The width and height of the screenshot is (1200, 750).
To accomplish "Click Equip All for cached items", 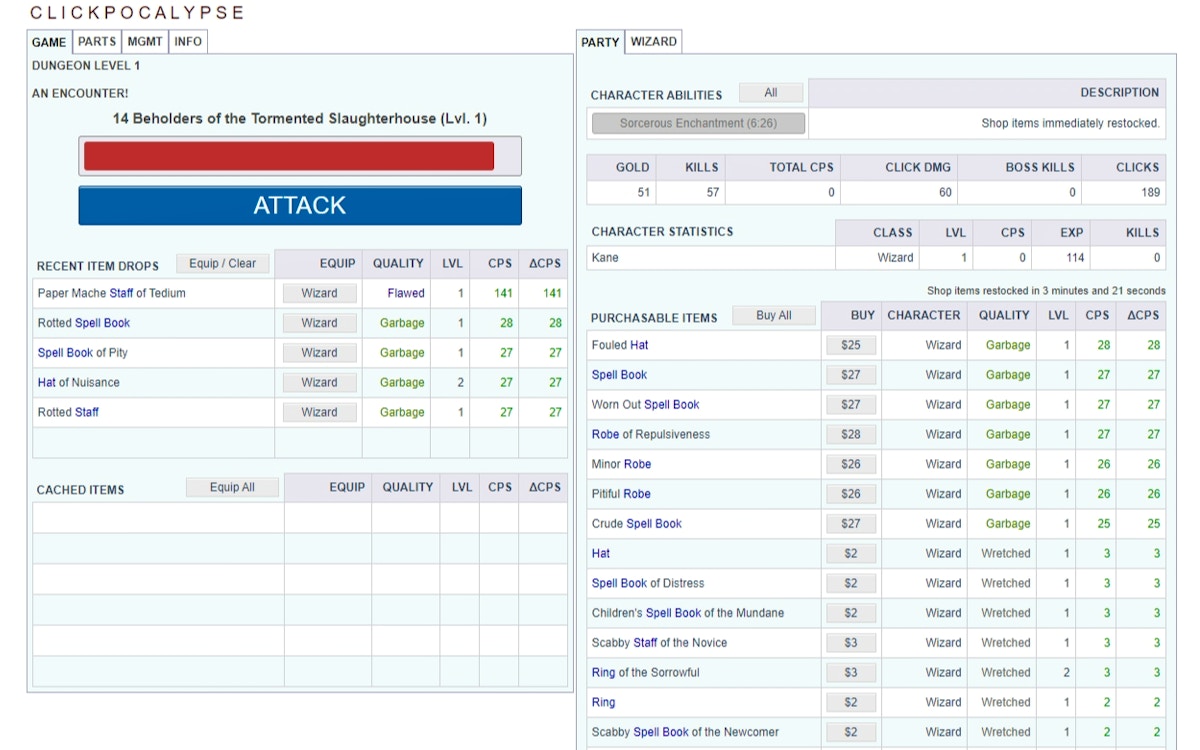I will pos(232,488).
